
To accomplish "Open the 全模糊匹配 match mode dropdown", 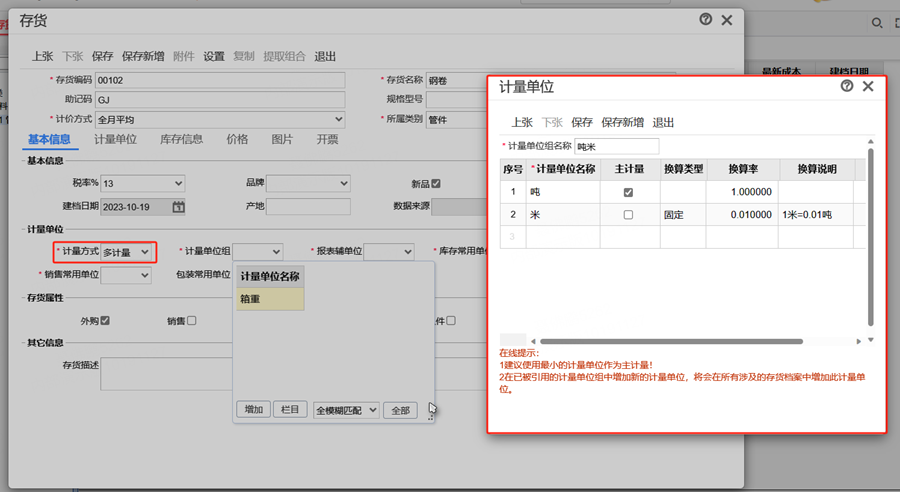I will (x=346, y=410).
